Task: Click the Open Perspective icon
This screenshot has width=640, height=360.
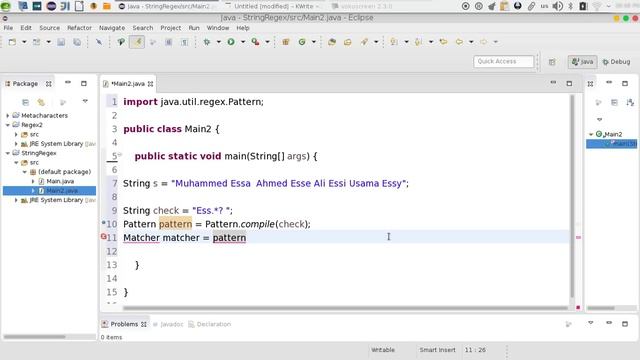Action: click(552, 62)
